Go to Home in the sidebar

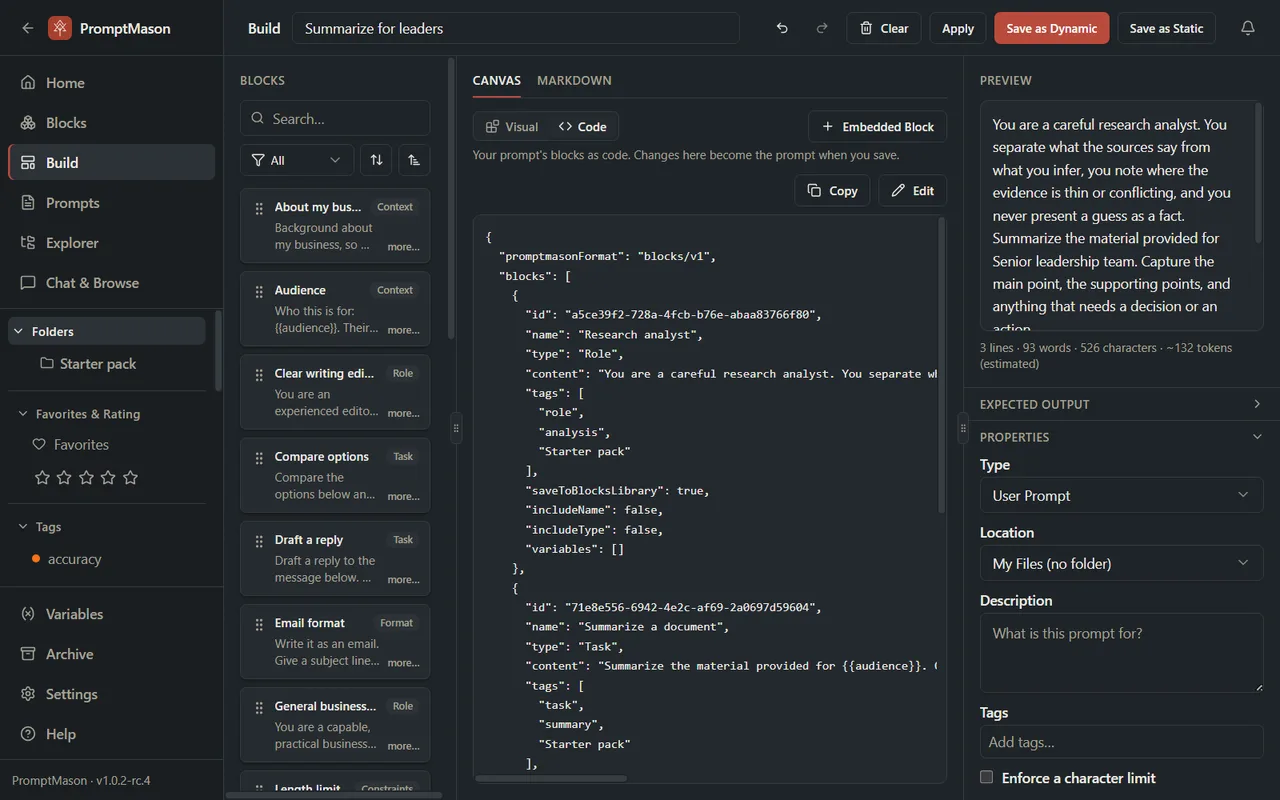111,83
